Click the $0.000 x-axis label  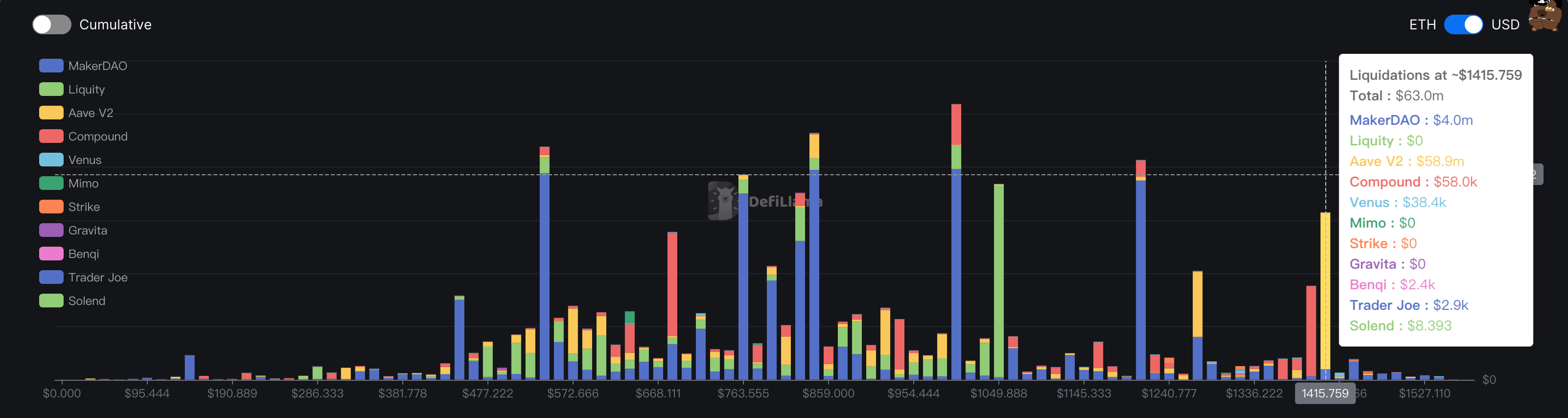coord(62,394)
